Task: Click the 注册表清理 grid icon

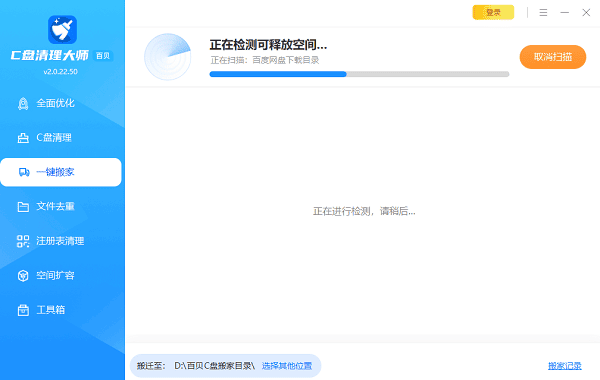Action: (23, 241)
